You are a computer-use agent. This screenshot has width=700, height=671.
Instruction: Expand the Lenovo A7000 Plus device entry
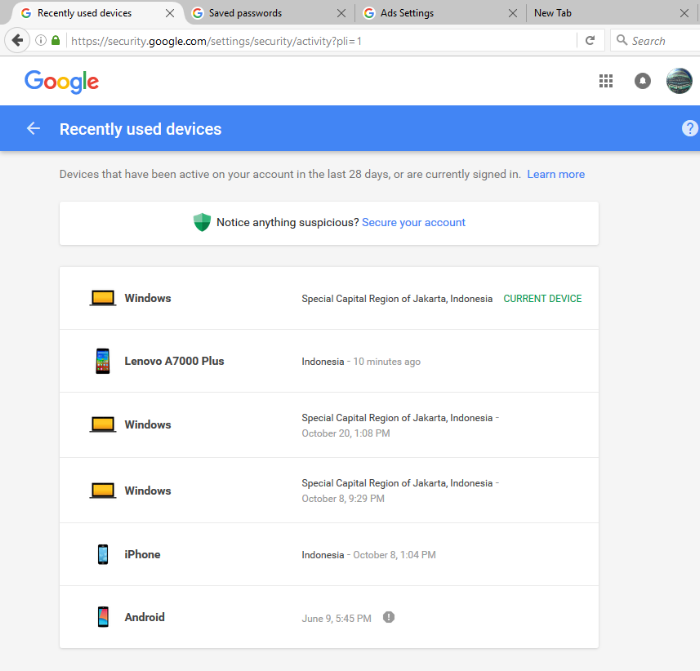329,361
